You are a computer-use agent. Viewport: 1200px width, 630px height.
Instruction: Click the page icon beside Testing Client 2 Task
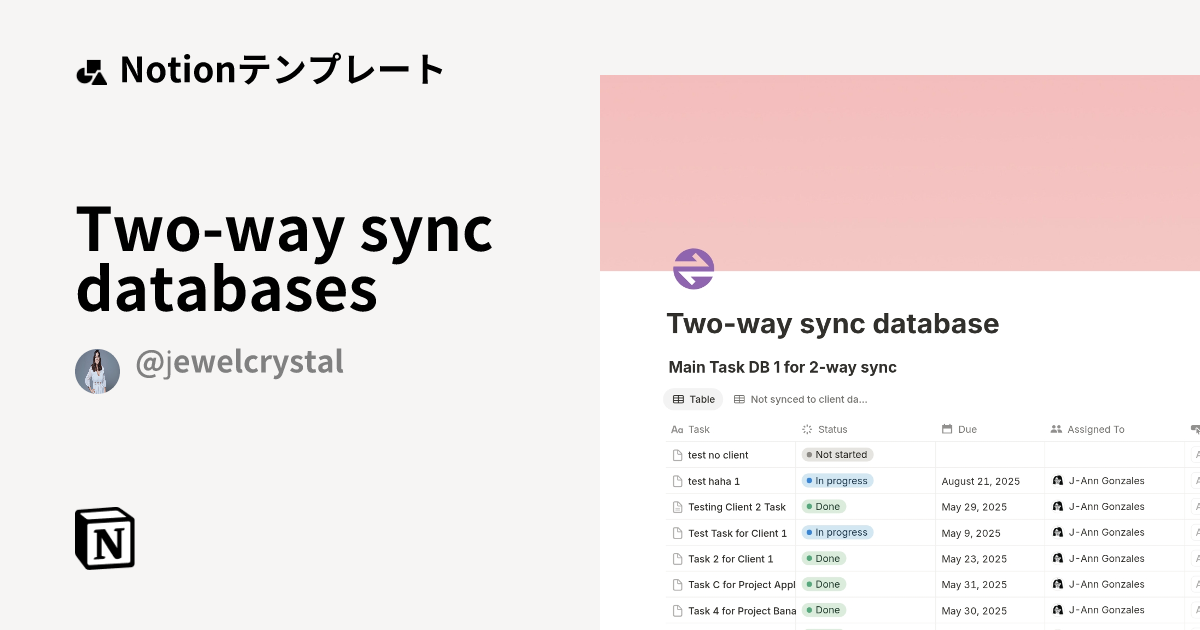pos(677,506)
